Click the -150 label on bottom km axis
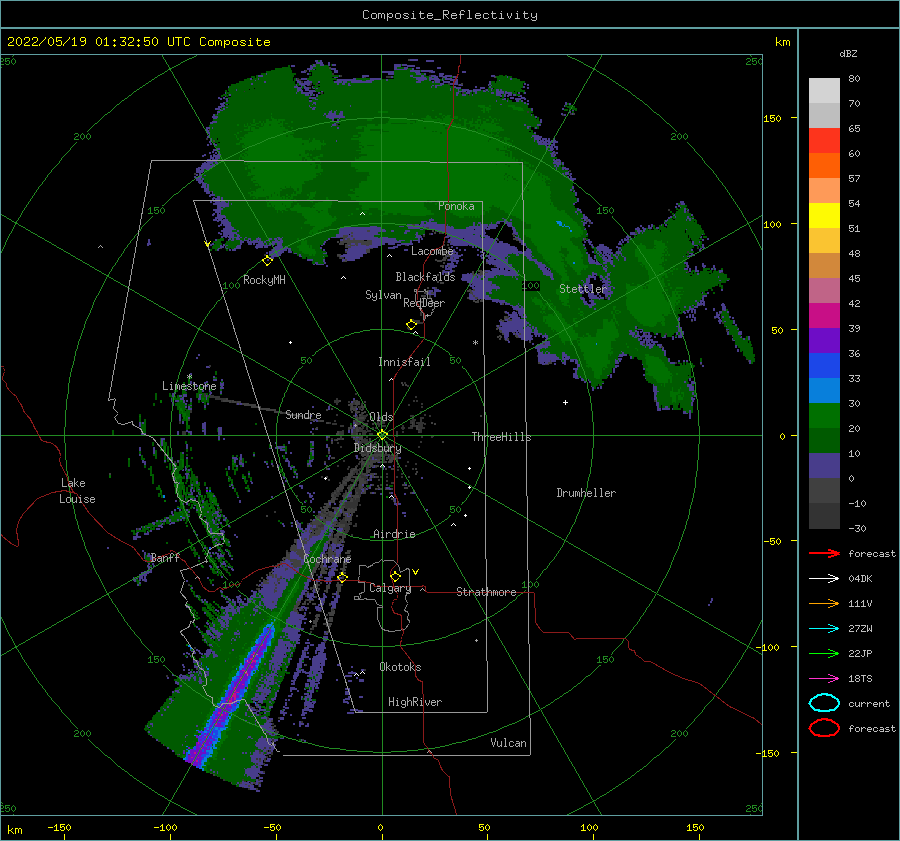Image resolution: width=900 pixels, height=841 pixels. pos(59,827)
